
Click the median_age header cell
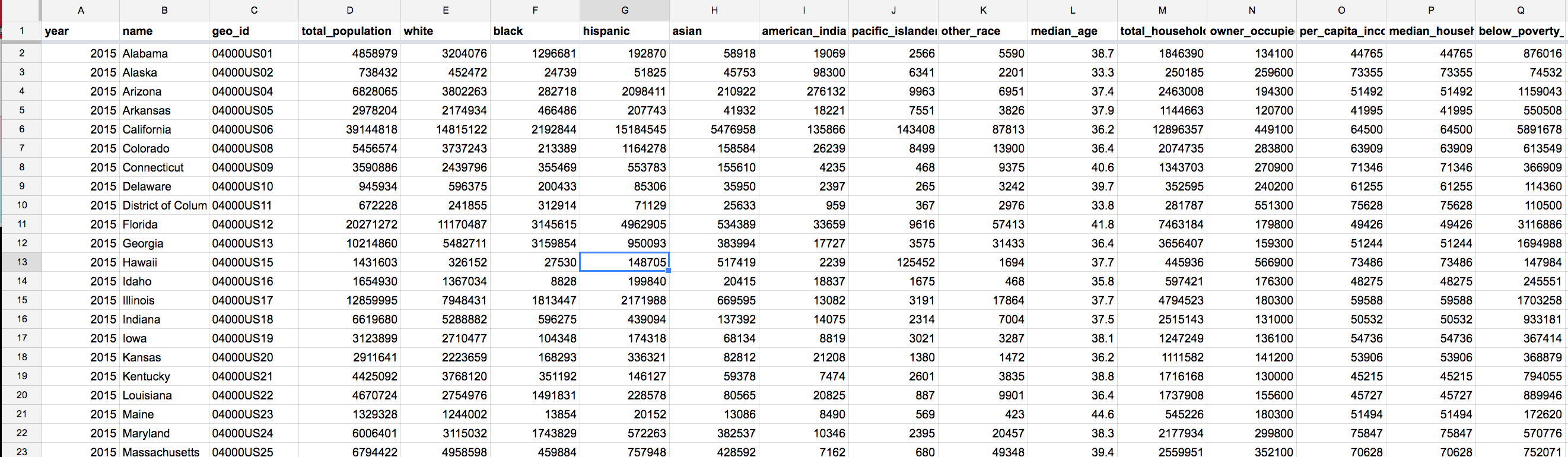1073,31
